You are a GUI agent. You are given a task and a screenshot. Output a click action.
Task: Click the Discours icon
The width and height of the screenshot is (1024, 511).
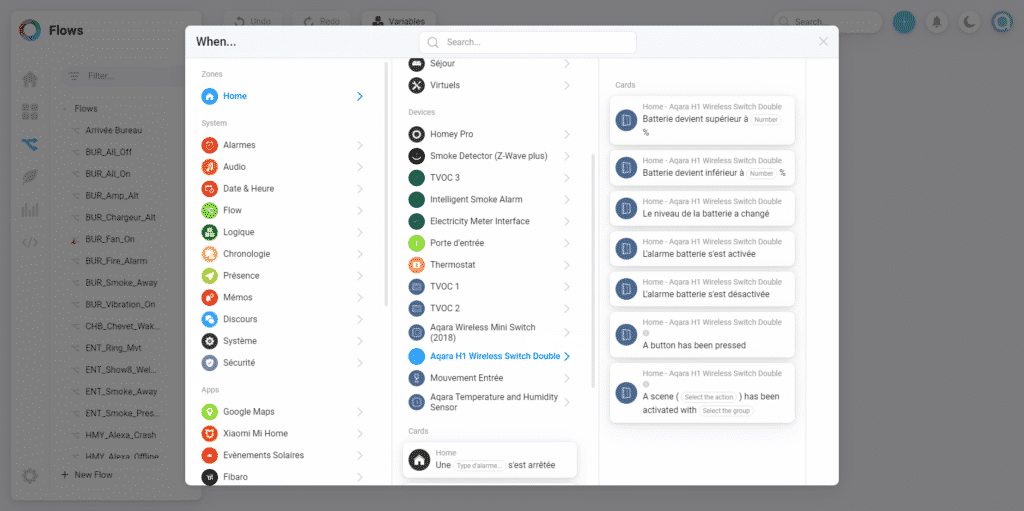tap(210, 319)
